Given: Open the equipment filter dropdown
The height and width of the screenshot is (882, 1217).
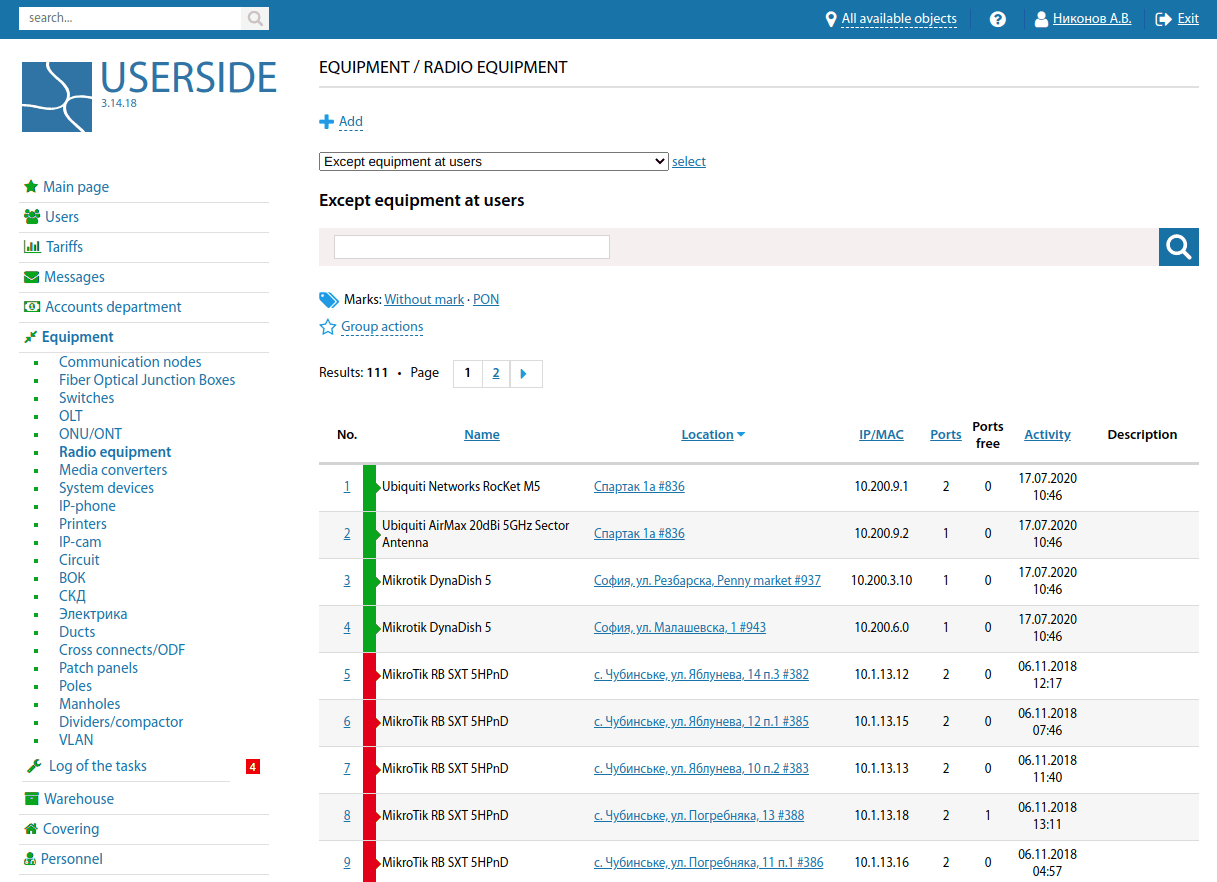Looking at the screenshot, I should click(493, 161).
